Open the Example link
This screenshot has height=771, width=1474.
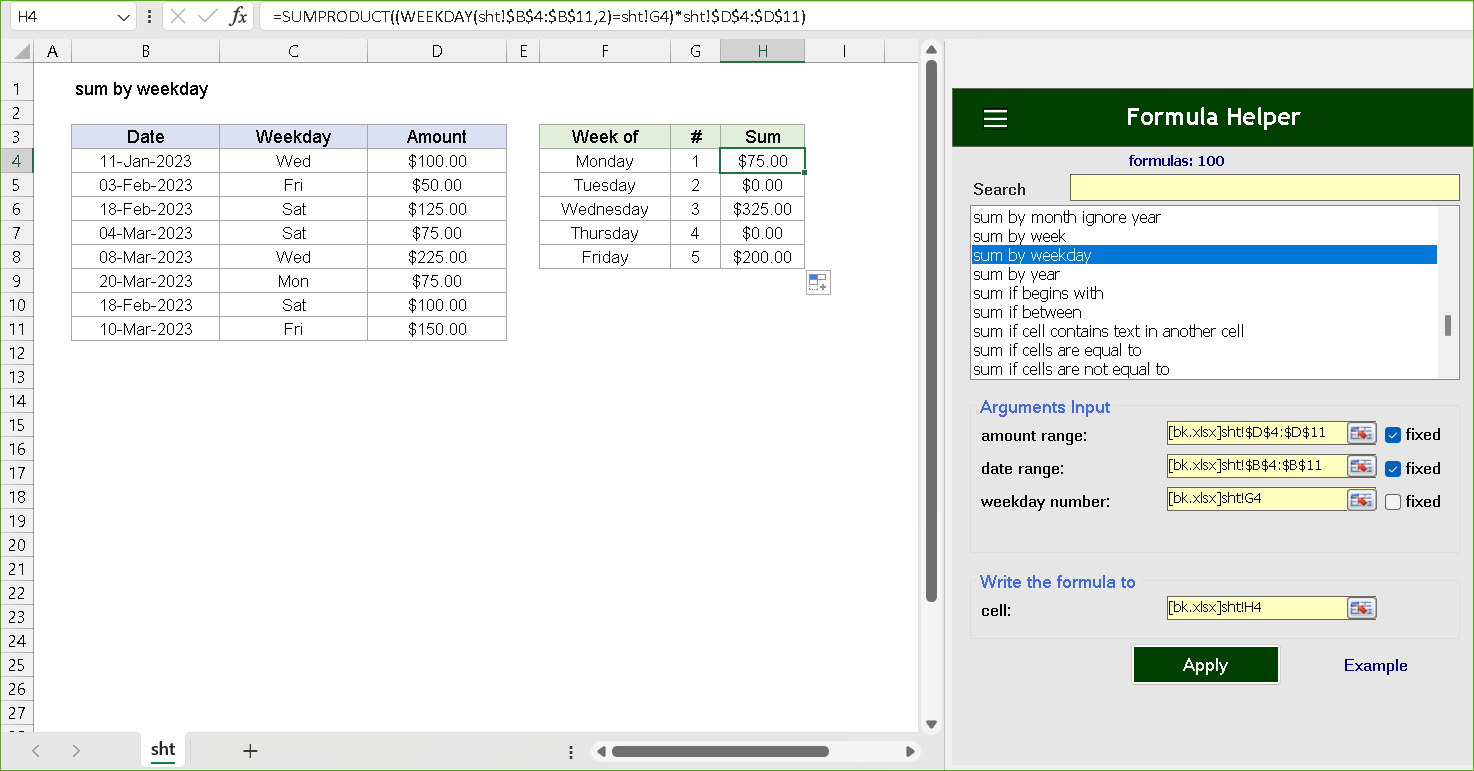1375,666
